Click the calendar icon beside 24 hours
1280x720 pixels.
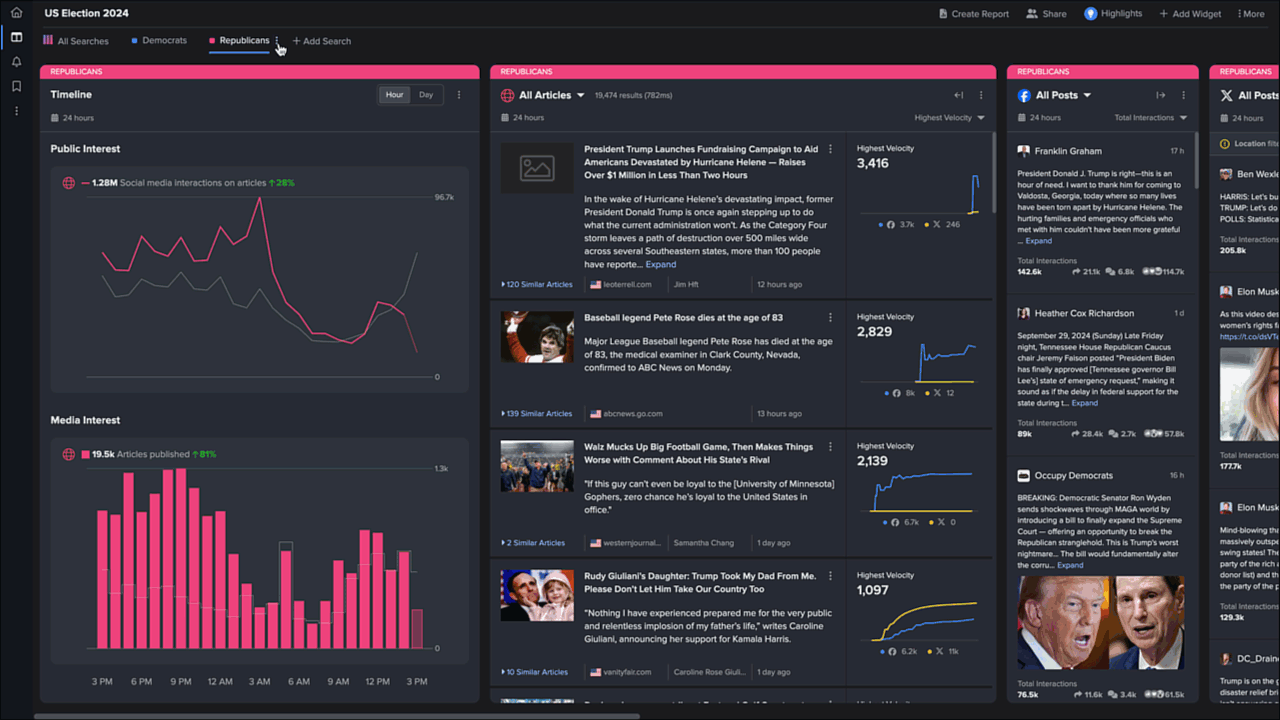point(504,117)
